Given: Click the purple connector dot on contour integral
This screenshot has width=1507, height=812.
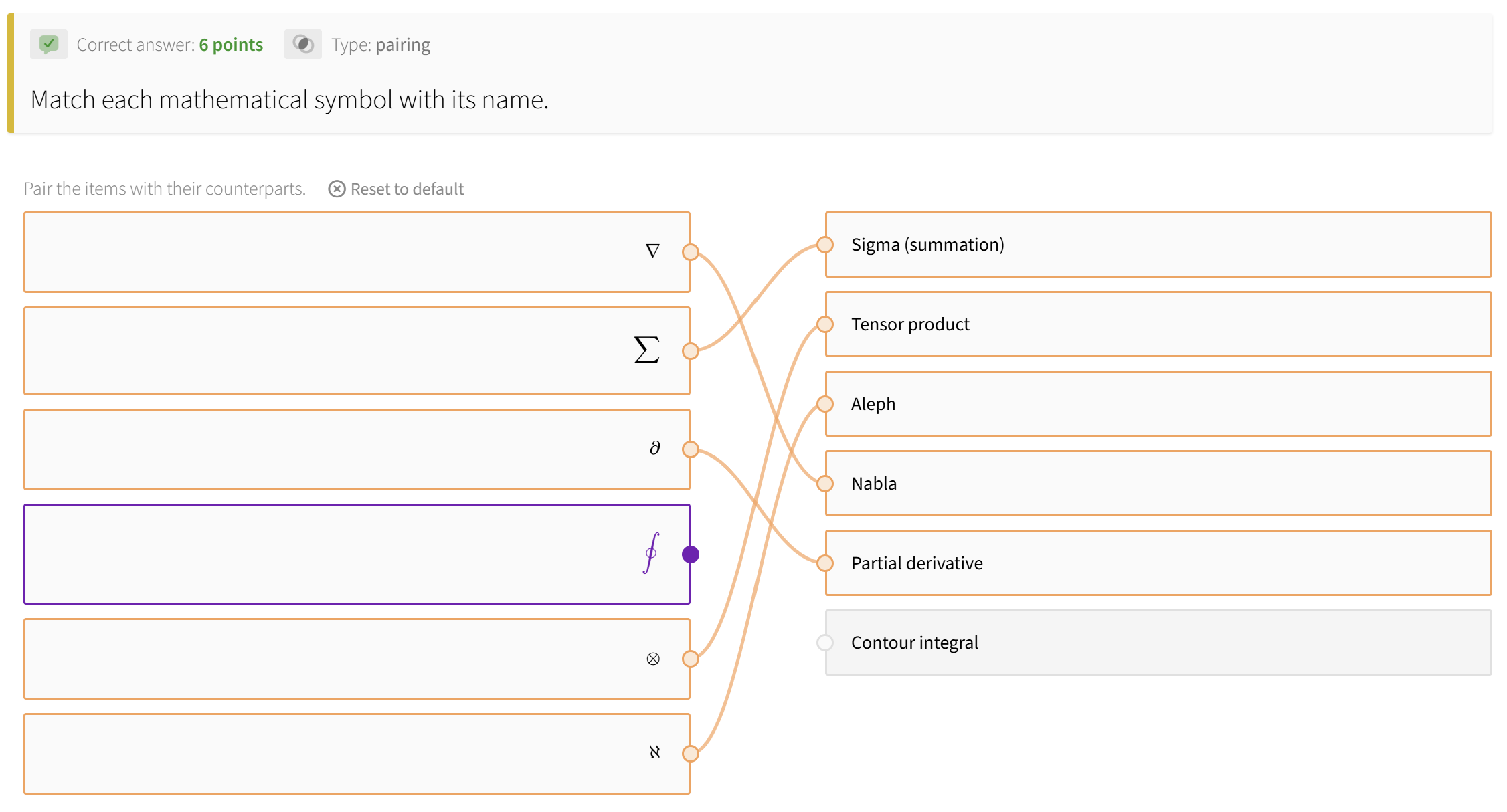Looking at the screenshot, I should click(691, 554).
